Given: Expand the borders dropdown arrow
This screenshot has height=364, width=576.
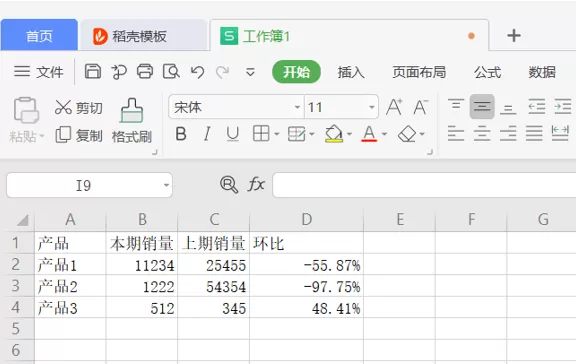Looking at the screenshot, I should click(277, 134).
